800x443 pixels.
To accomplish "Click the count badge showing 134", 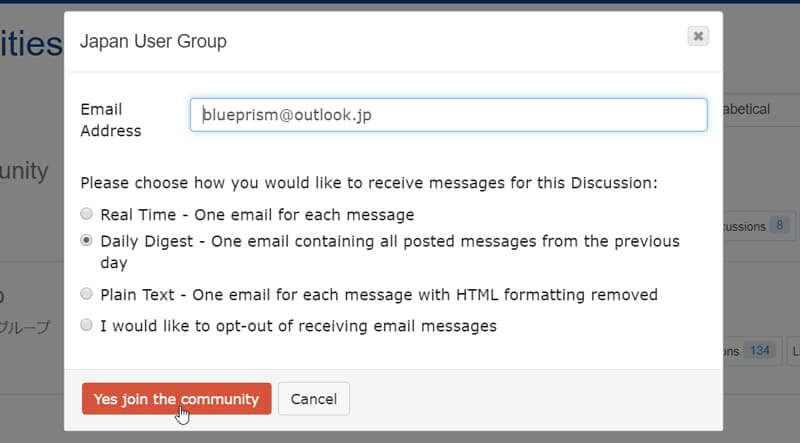I will (759, 351).
